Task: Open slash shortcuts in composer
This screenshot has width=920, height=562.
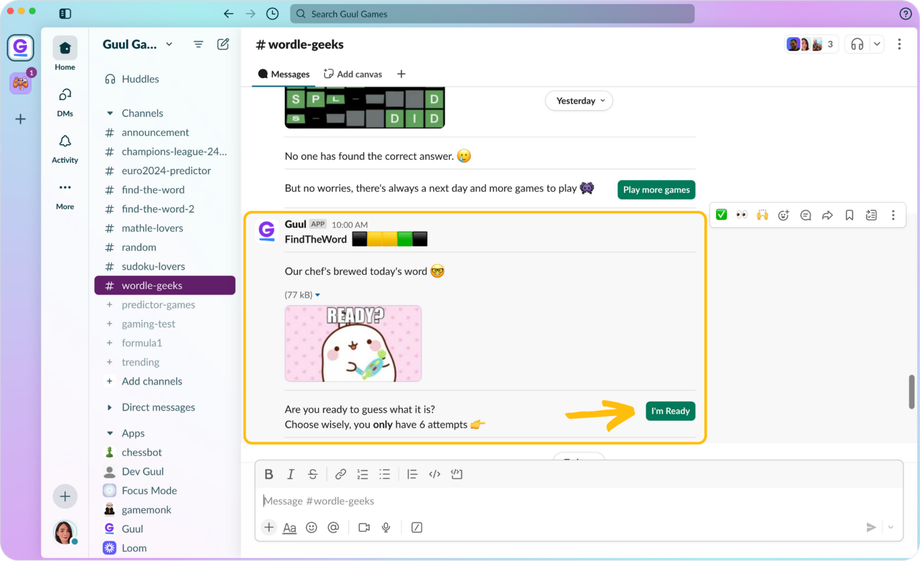Action: coord(417,527)
